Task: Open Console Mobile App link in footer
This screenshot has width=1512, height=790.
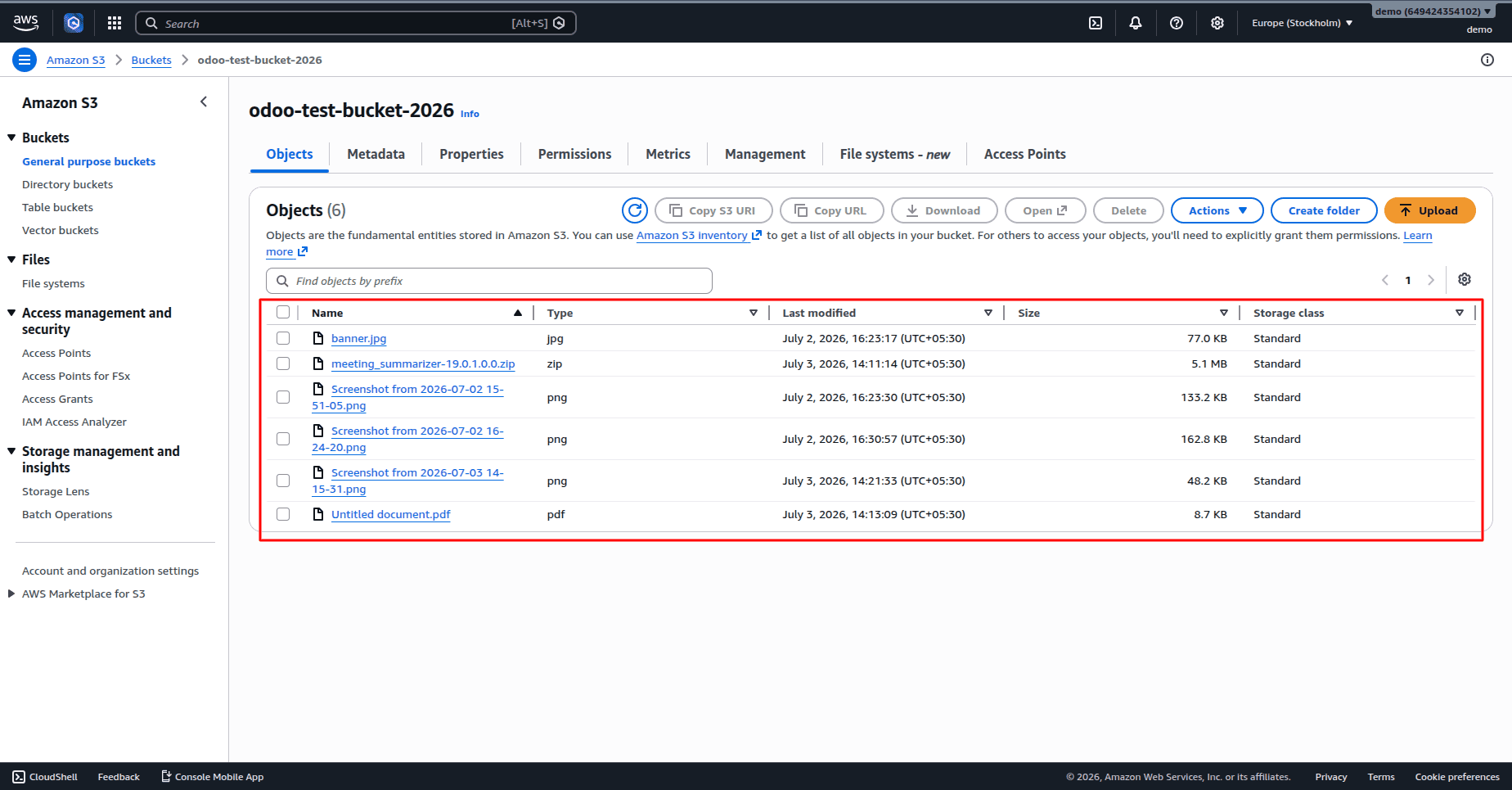Action: coord(212,777)
